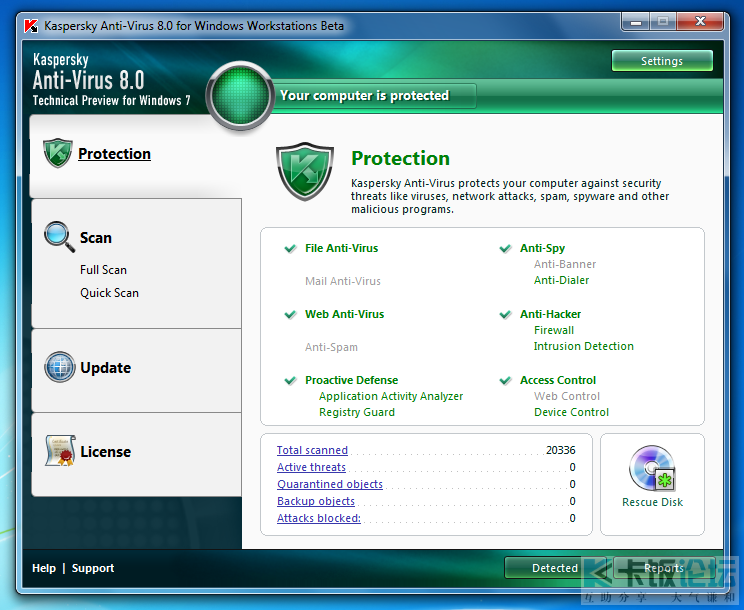Screen dimensions: 744x610
Task: Click the Detected button
Action: pos(555,568)
